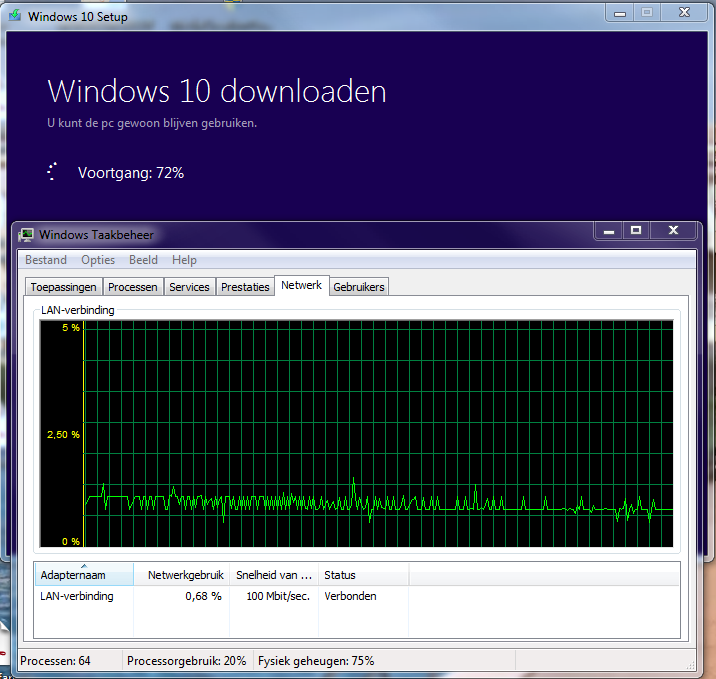Minimize the Windows 10 Setup window
716x679 pixels.
619,13
